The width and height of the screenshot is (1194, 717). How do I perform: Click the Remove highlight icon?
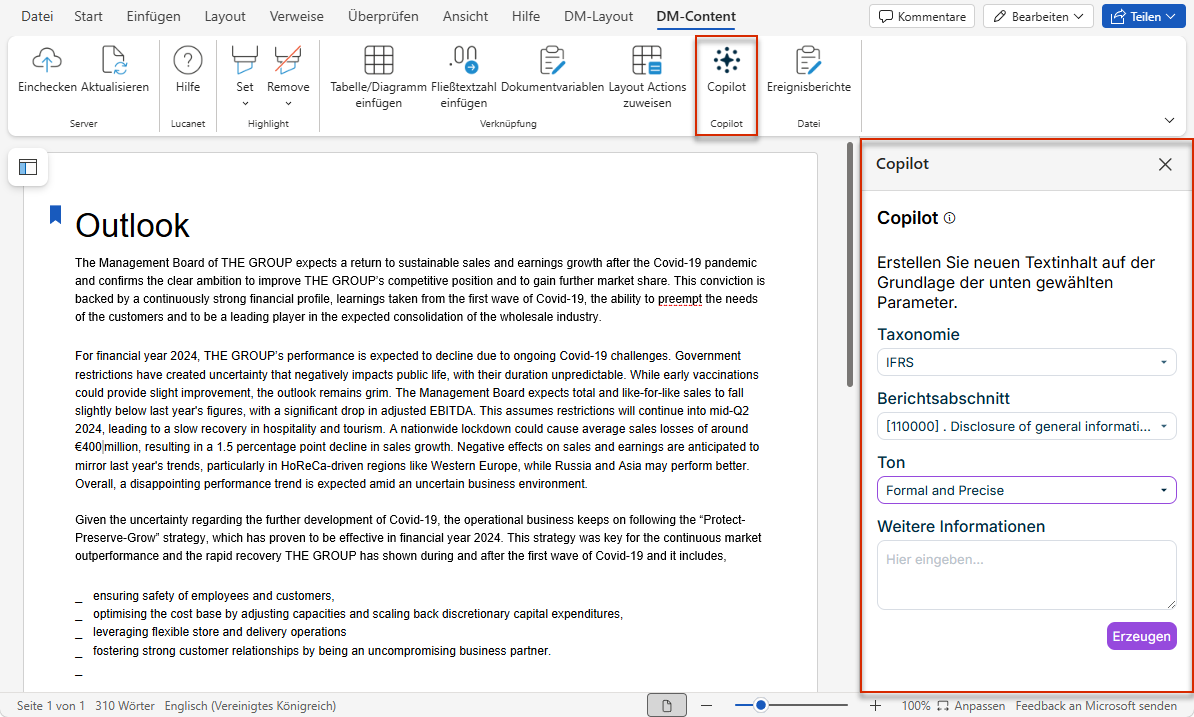point(288,59)
